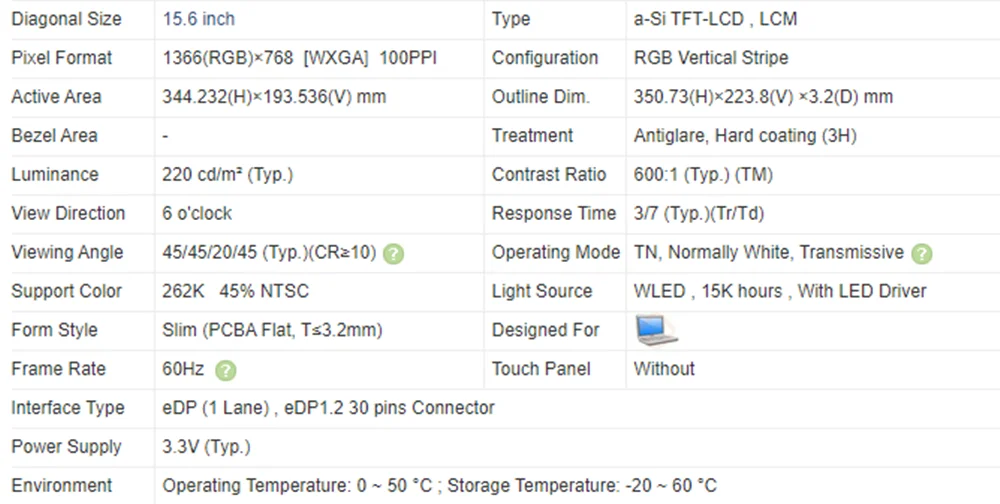Click the Active Area dimensions value
Viewport: 1000px width, 504px height.
click(x=274, y=97)
